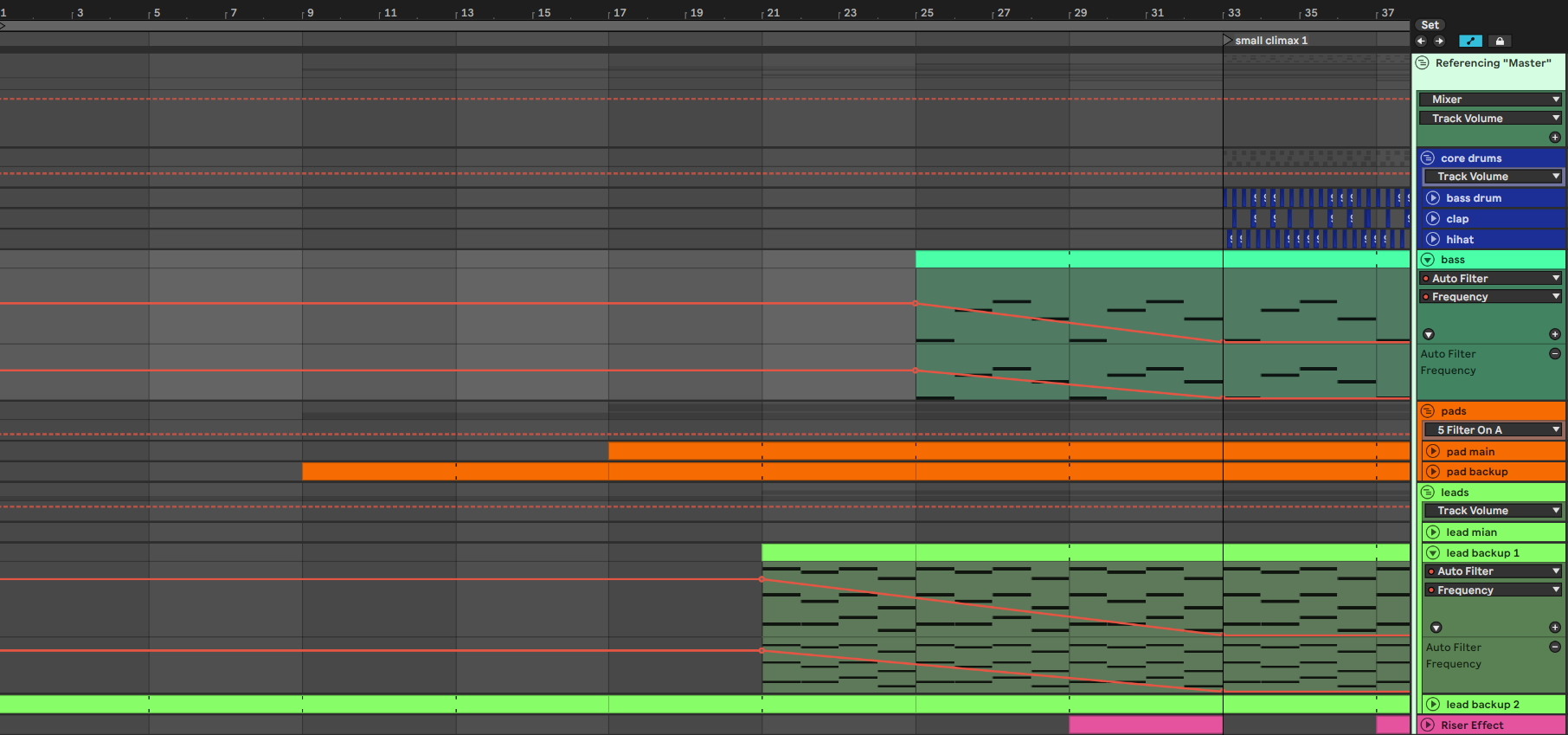Click automation breakpoint at bar 25 in bass
Viewport: 1568px width, 735px height.
tap(916, 303)
